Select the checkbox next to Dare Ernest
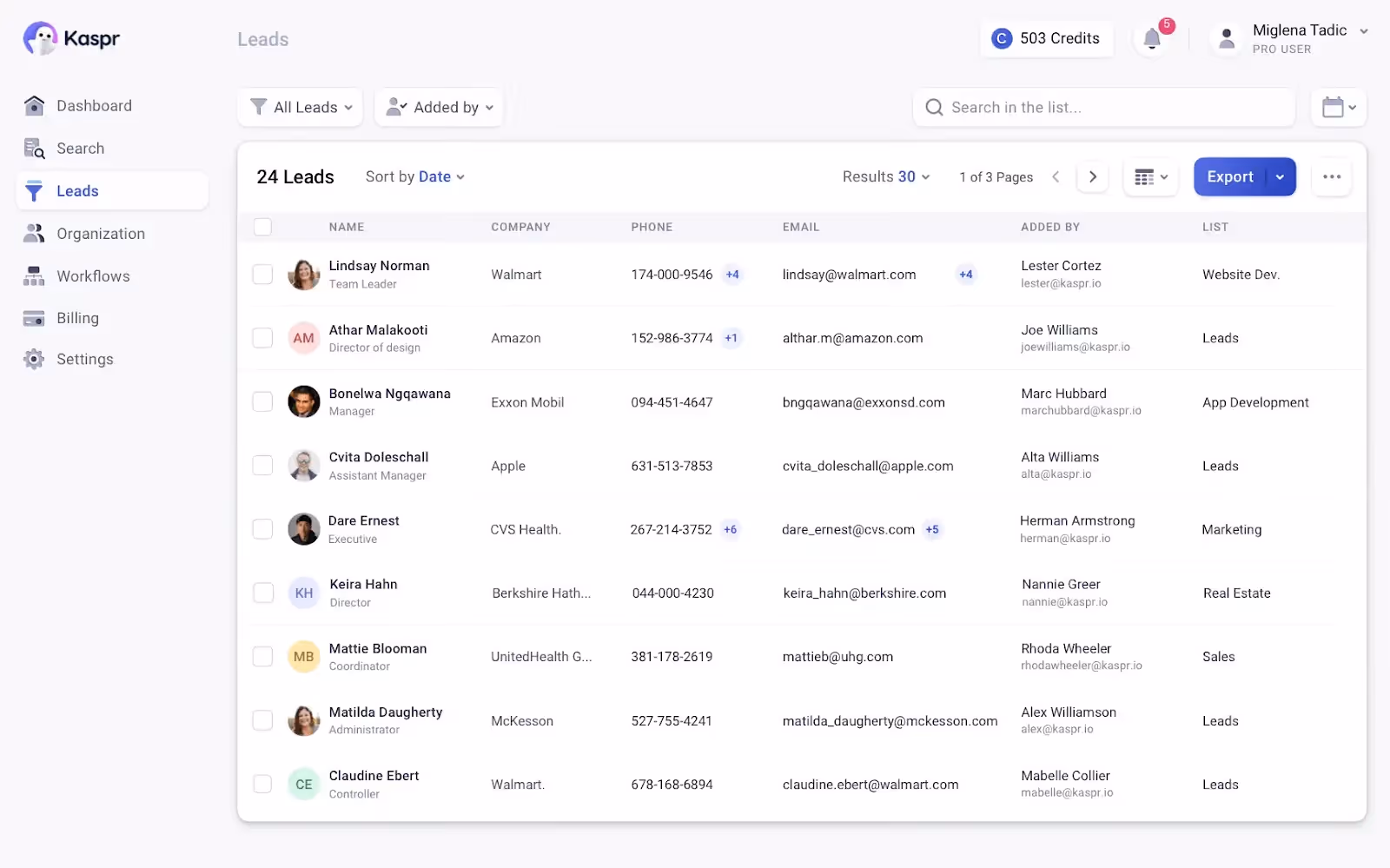1390x868 pixels. point(262,529)
